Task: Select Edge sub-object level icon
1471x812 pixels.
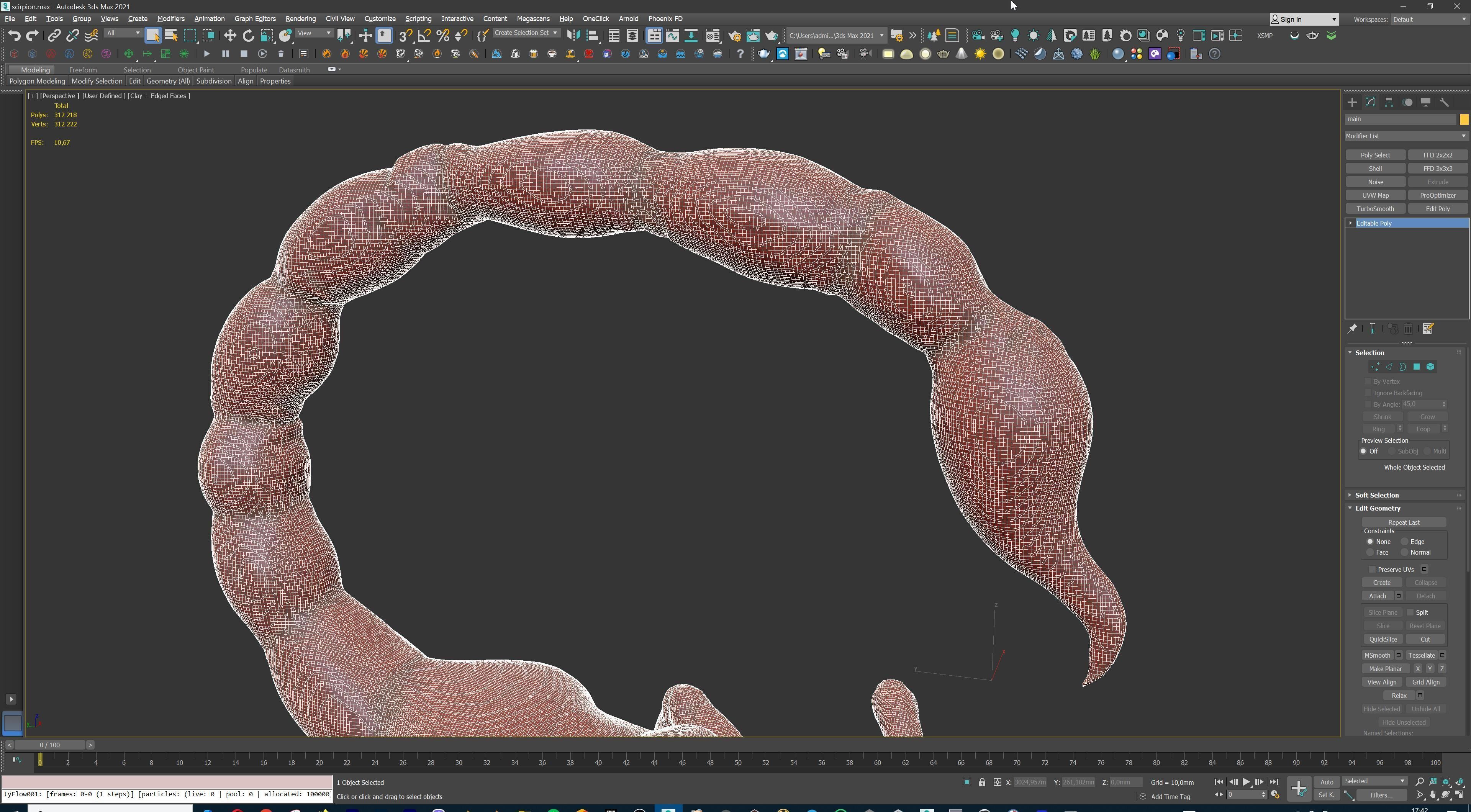Action: tap(1389, 367)
